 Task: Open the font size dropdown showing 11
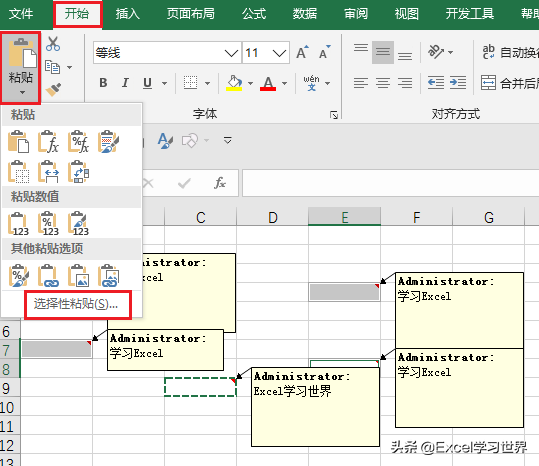279,53
